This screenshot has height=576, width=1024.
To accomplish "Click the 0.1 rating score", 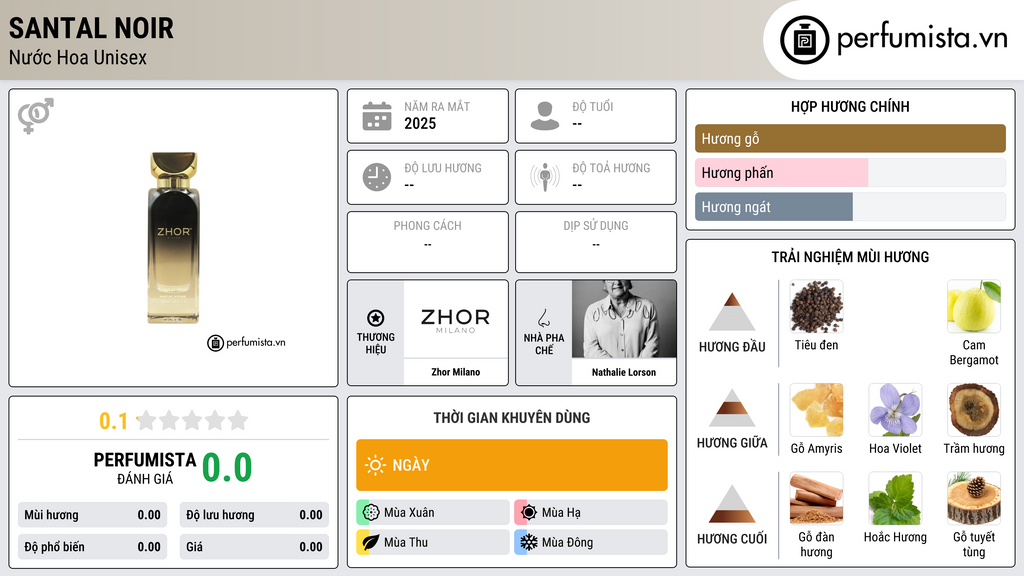I will coord(113,421).
